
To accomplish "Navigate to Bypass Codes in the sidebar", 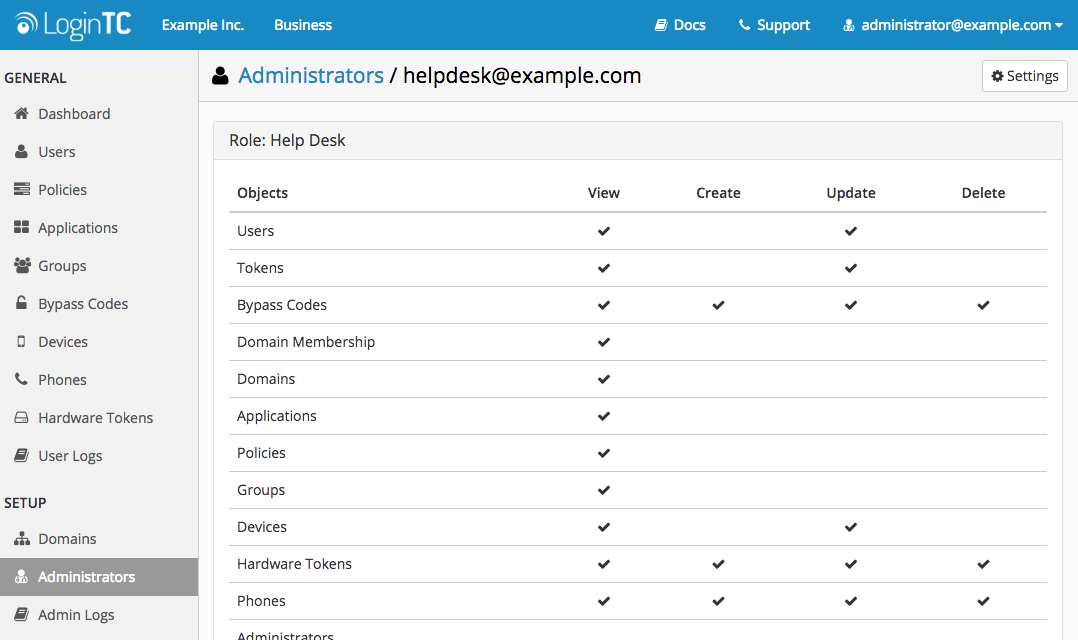I will 99,304.
